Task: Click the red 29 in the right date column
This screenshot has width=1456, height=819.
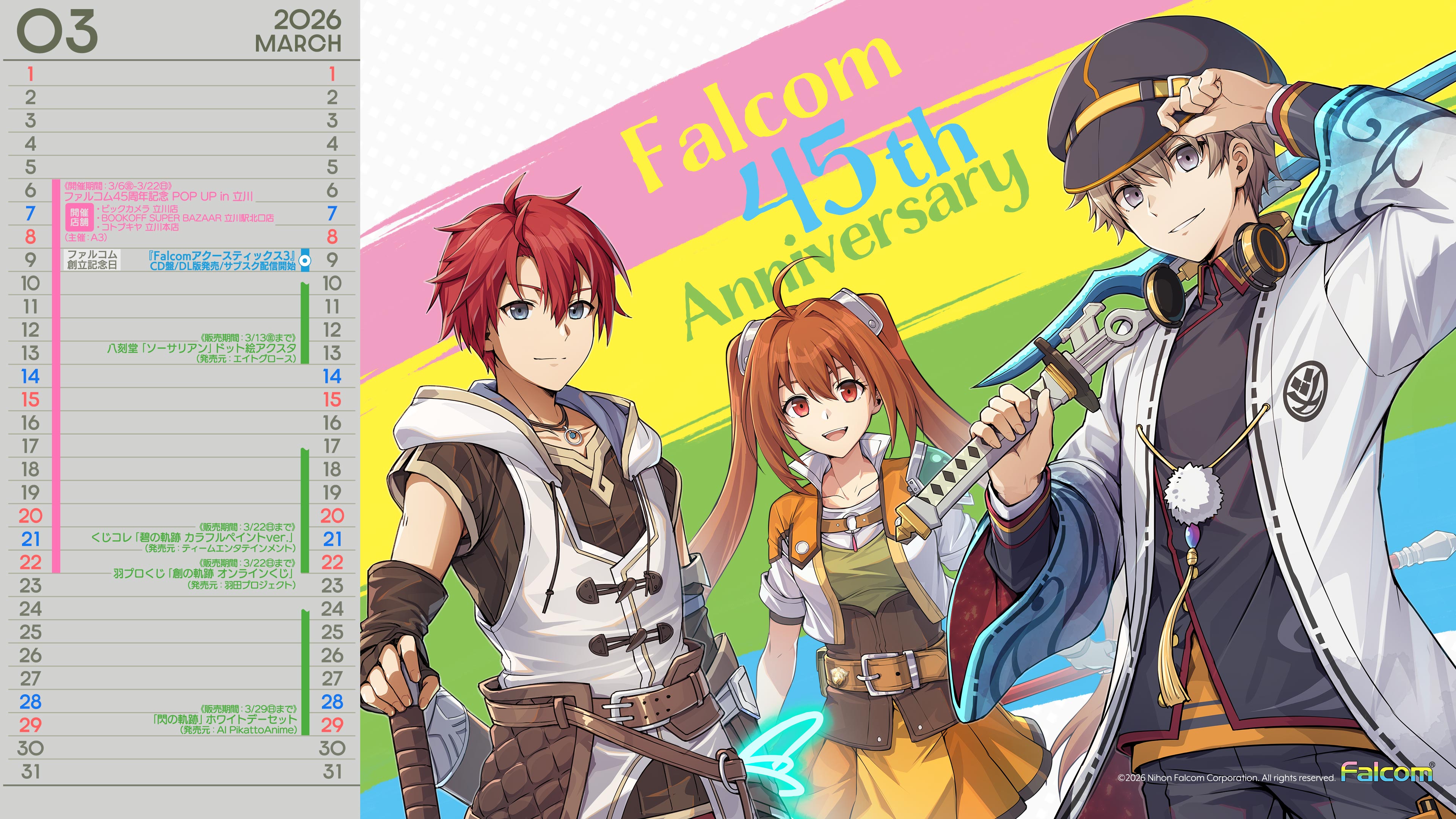Action: [x=332, y=725]
